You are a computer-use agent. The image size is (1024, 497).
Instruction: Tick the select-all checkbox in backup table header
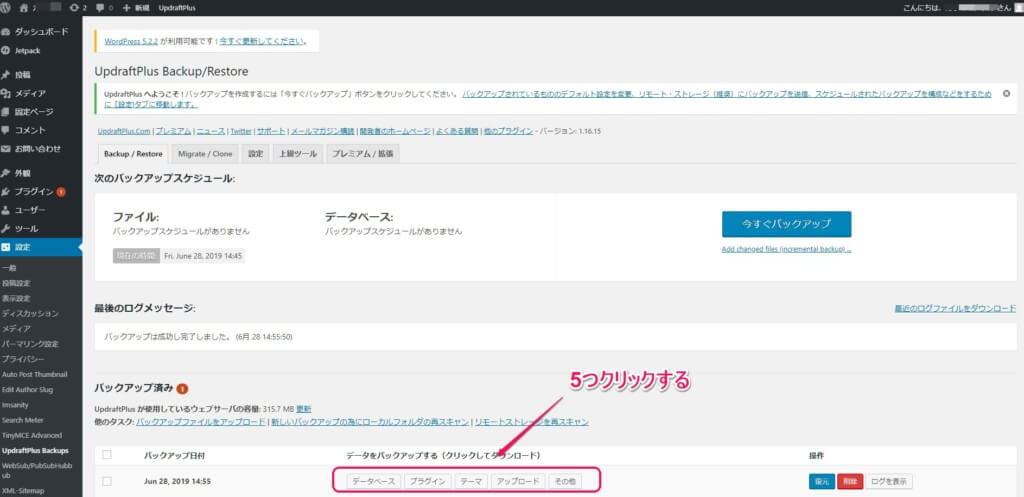click(x=107, y=455)
